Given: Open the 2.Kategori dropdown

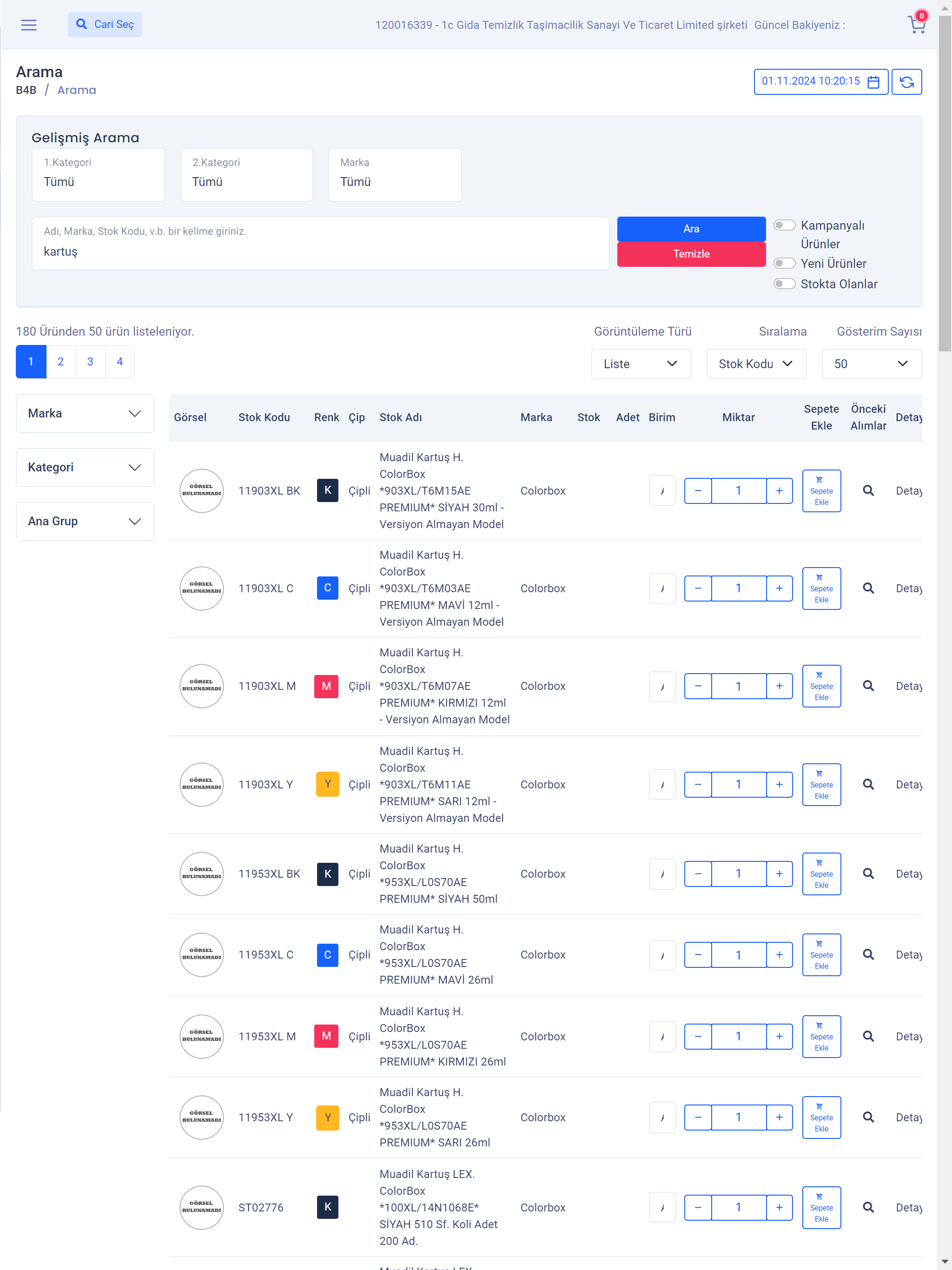Looking at the screenshot, I should pyautogui.click(x=246, y=174).
